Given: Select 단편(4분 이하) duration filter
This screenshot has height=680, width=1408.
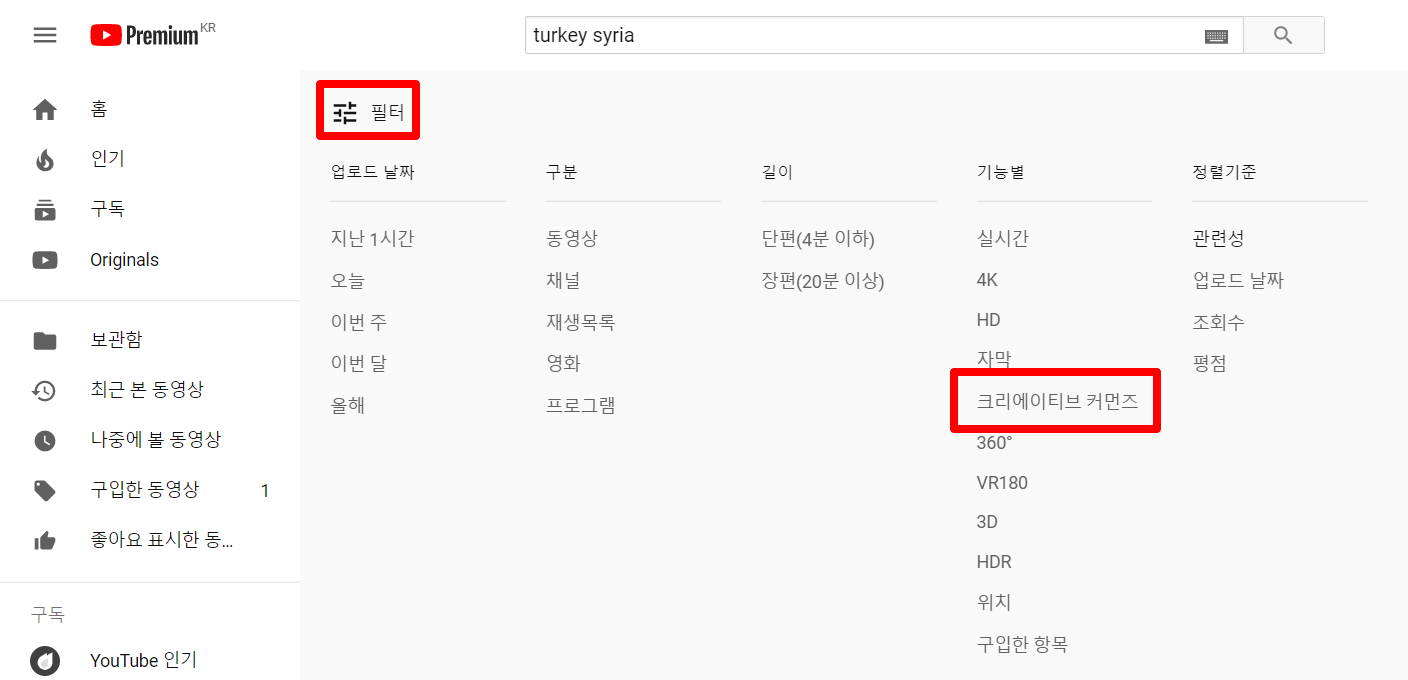Looking at the screenshot, I should click(x=818, y=239).
